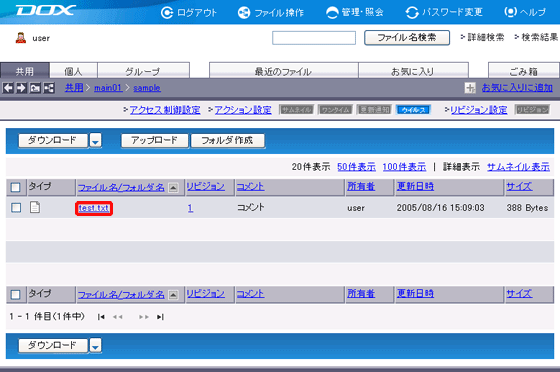Open アクセス制御設定 link
560x372 pixels.
tap(165, 110)
